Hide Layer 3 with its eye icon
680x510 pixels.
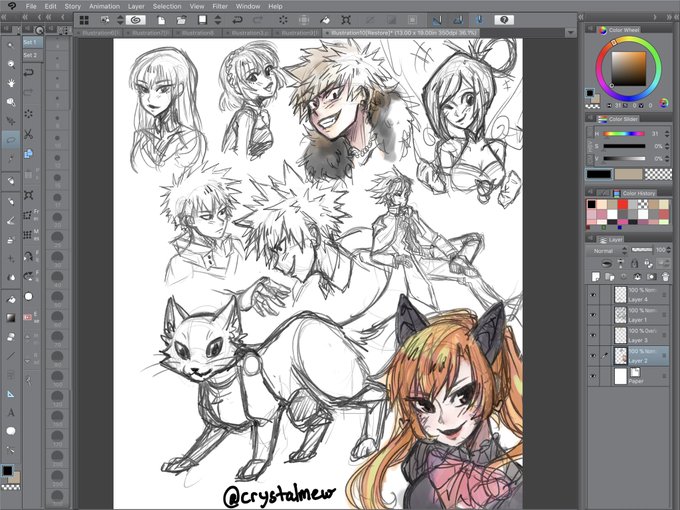tap(592, 335)
